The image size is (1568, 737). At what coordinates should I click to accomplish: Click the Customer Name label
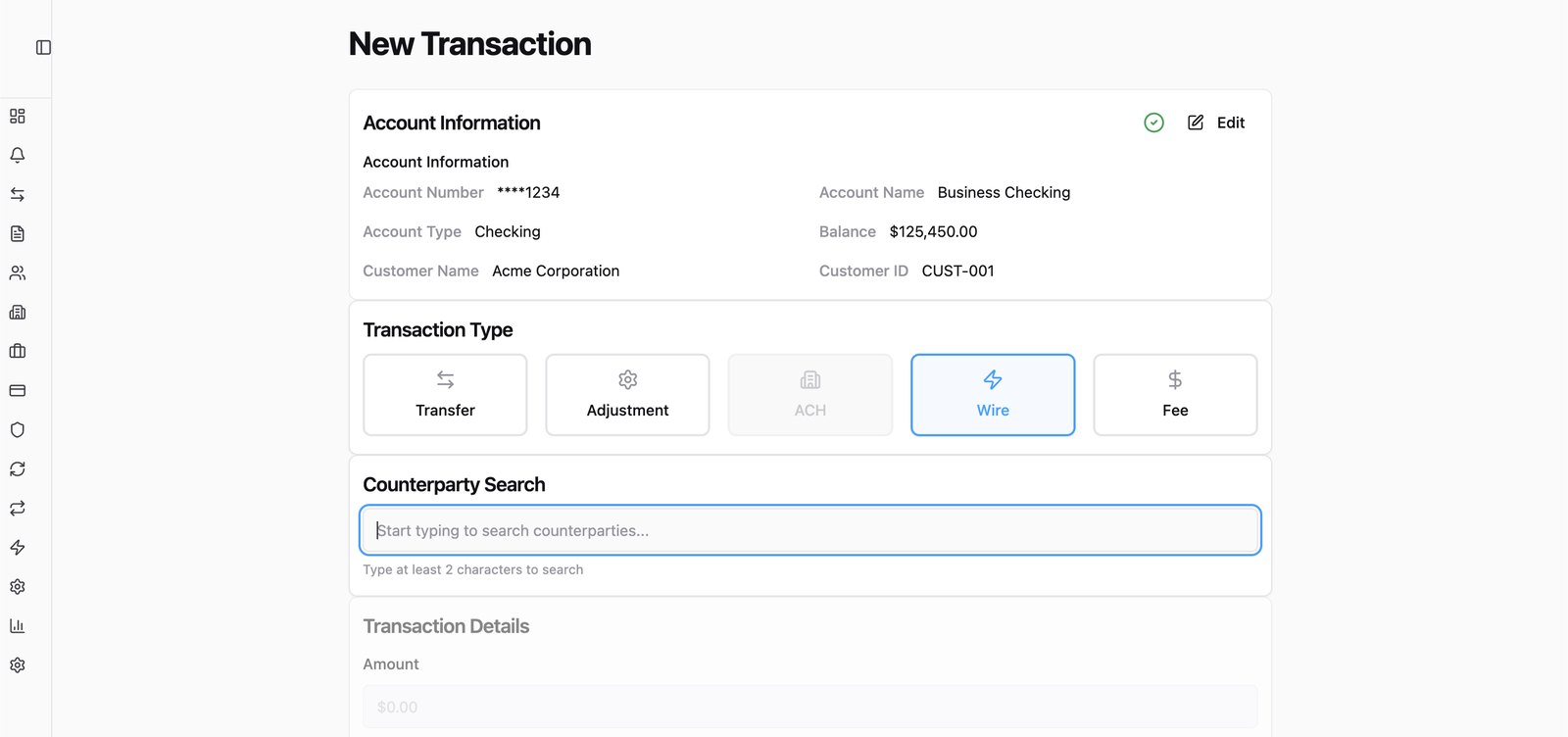[x=420, y=270]
